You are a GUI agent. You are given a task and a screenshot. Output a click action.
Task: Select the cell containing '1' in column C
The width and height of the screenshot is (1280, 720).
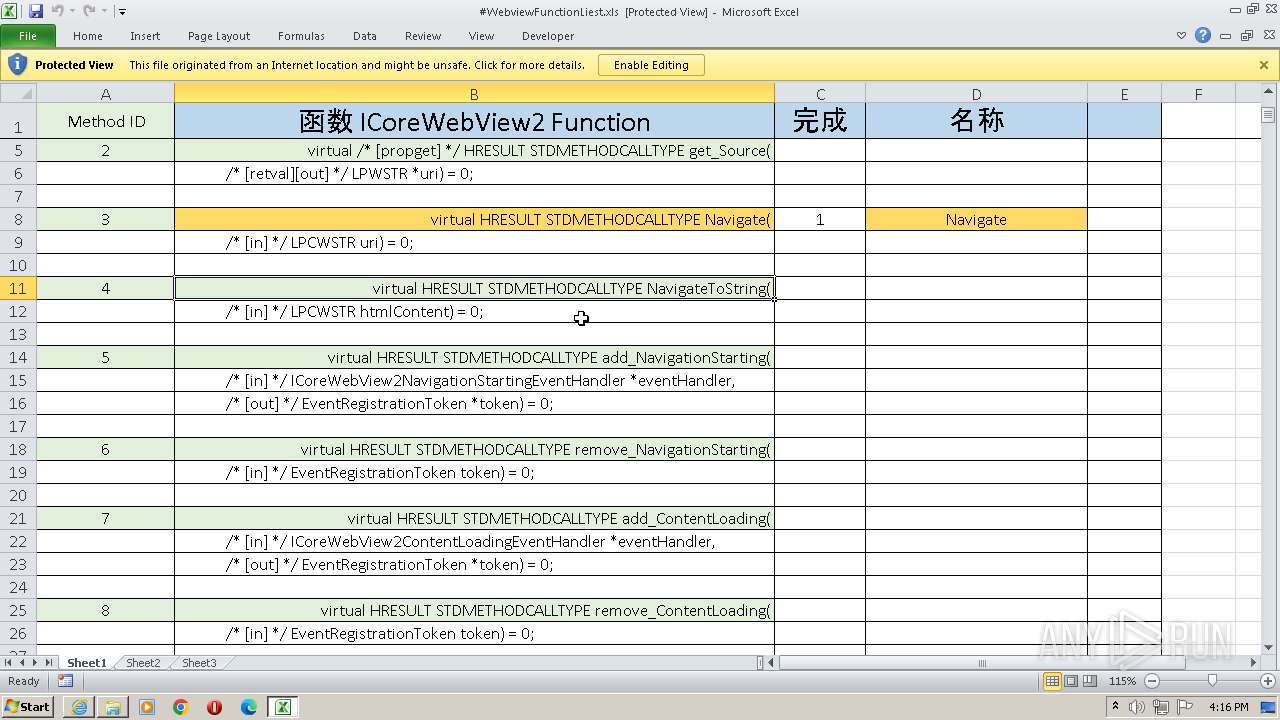click(820, 219)
